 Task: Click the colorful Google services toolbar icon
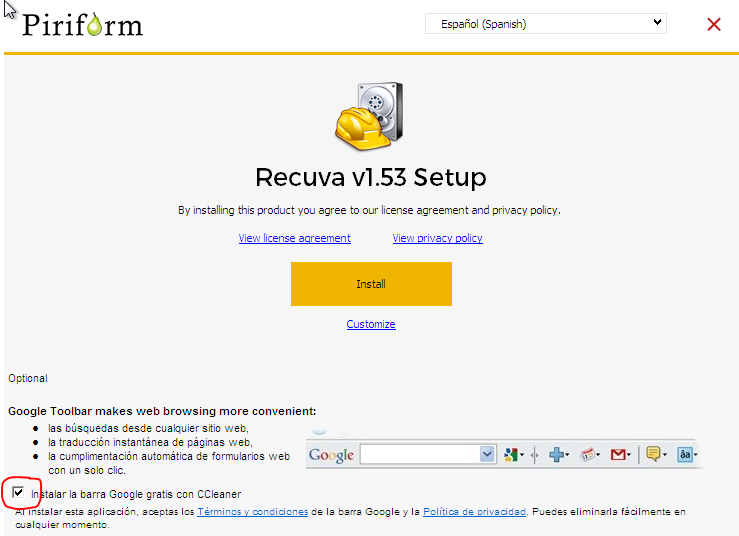[x=512, y=455]
